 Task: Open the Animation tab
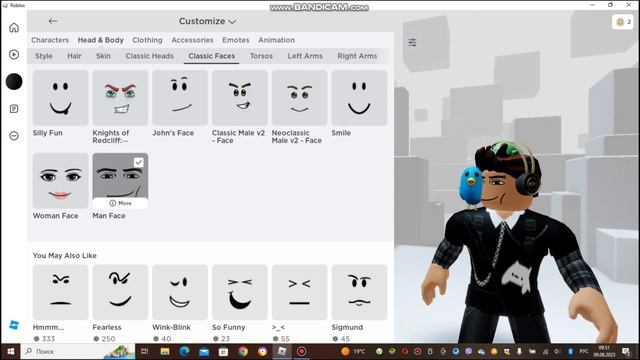point(276,40)
